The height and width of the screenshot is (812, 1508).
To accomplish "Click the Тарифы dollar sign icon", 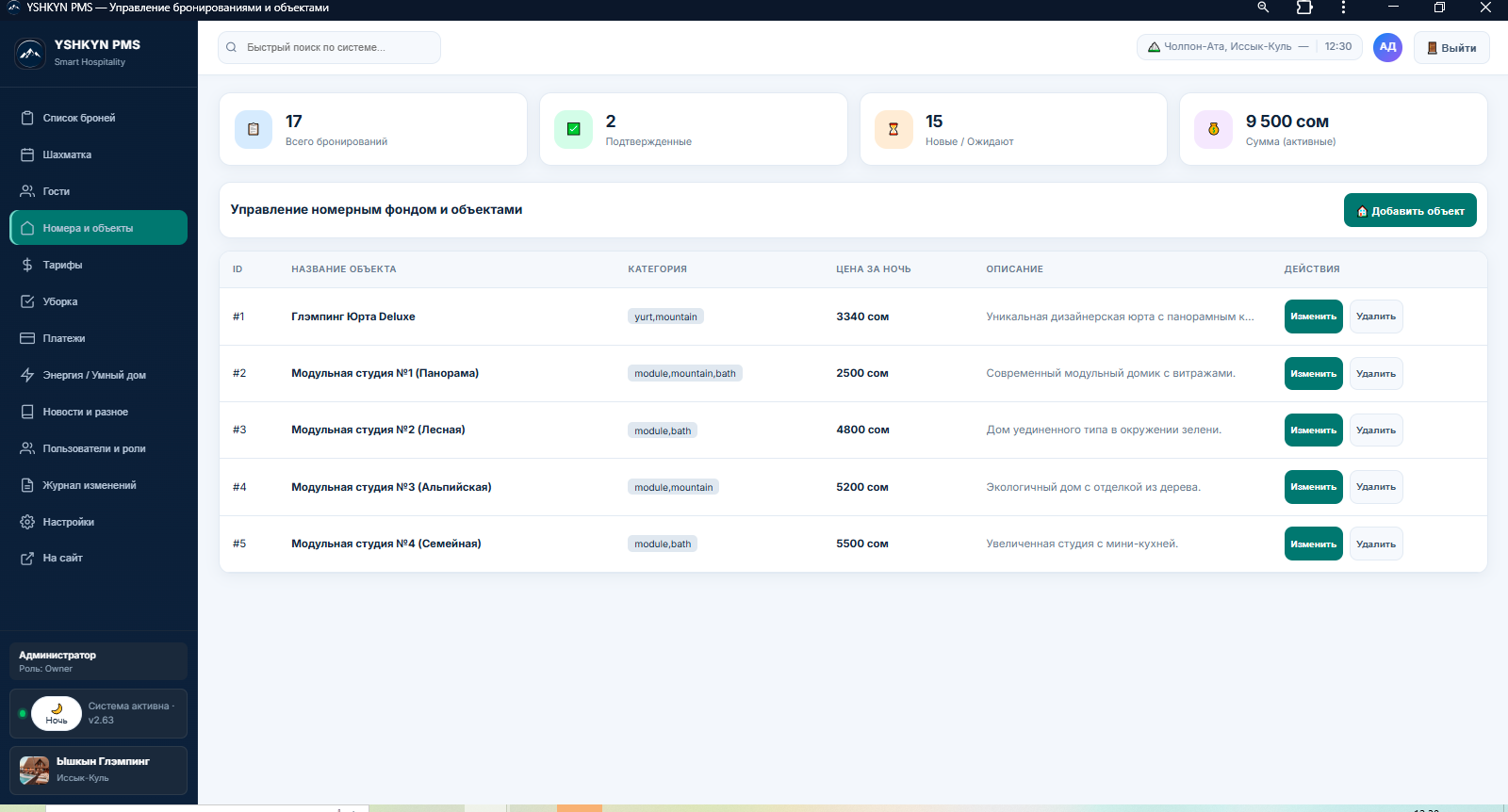I will 27,265.
